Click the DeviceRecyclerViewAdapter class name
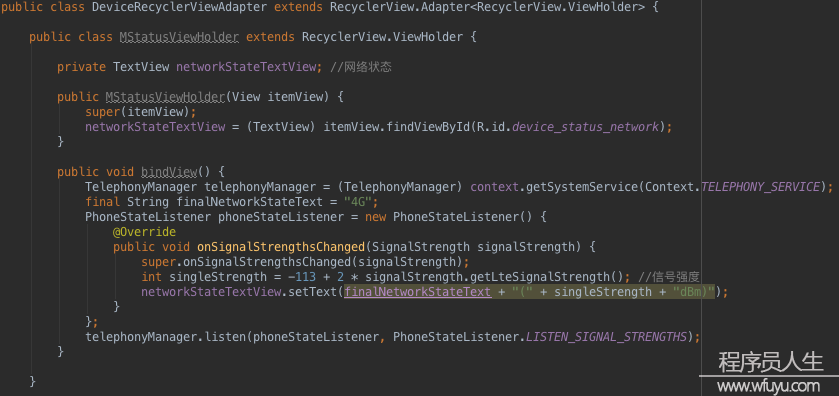 coord(180,7)
